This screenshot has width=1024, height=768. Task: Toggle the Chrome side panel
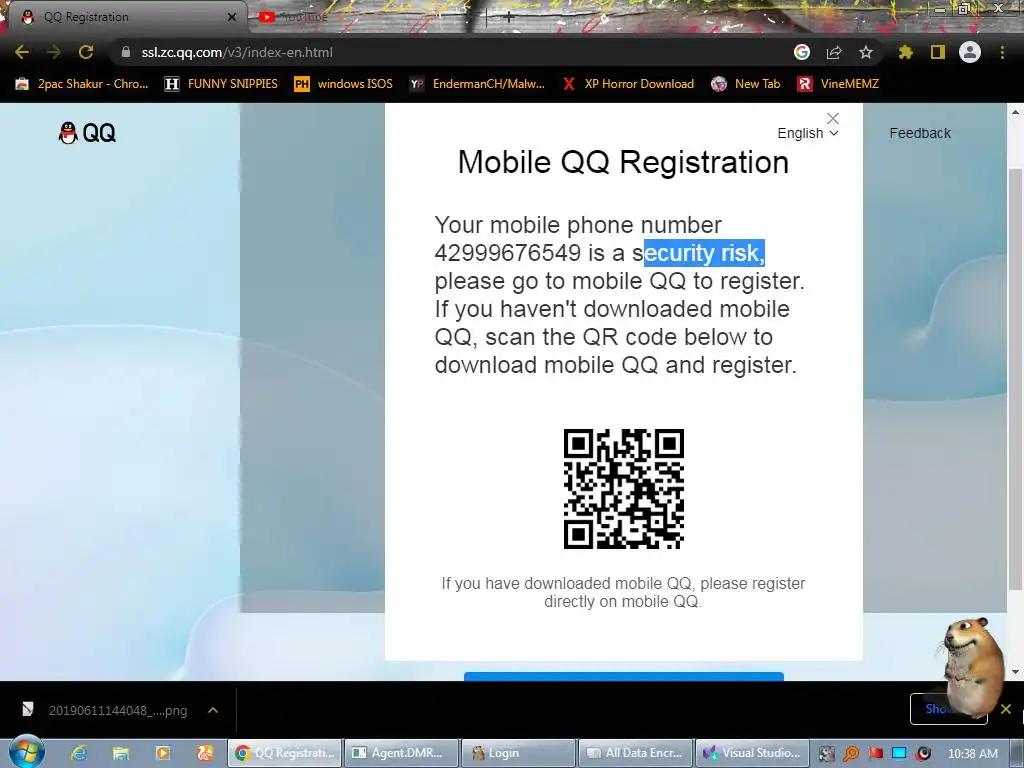point(938,52)
